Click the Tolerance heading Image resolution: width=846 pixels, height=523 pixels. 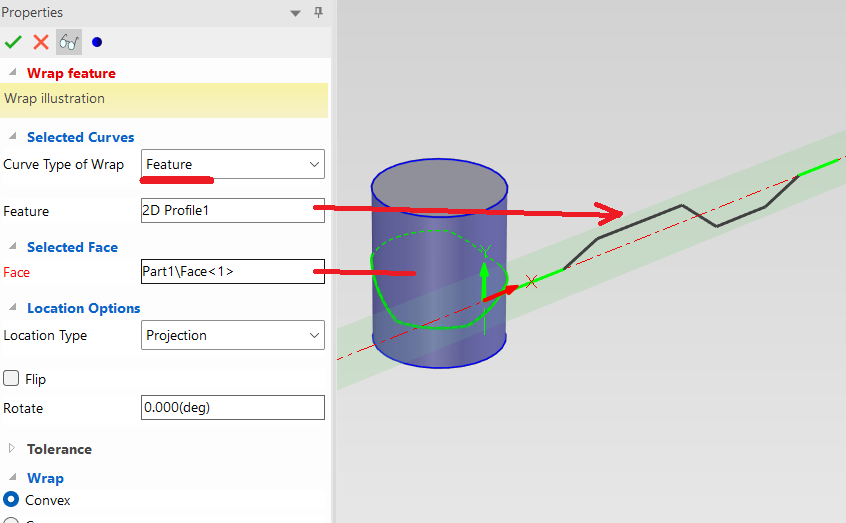pyautogui.click(x=59, y=449)
